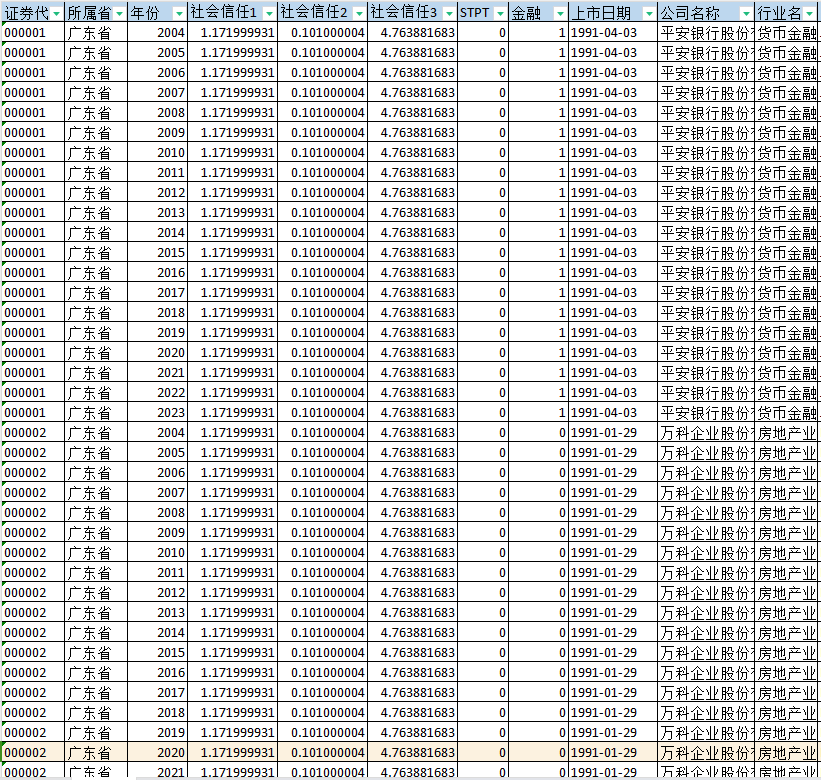Click stock code 000001 in the 2017 row
821x780 pixels.
[x=33, y=293]
